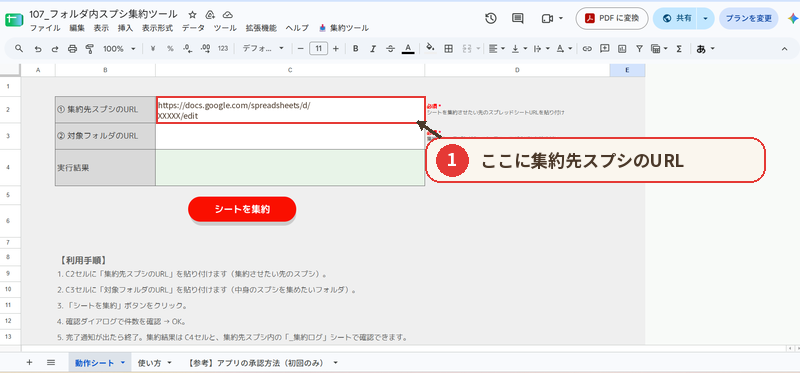
Task: Open the all sheets list icon
Action: coord(51,363)
